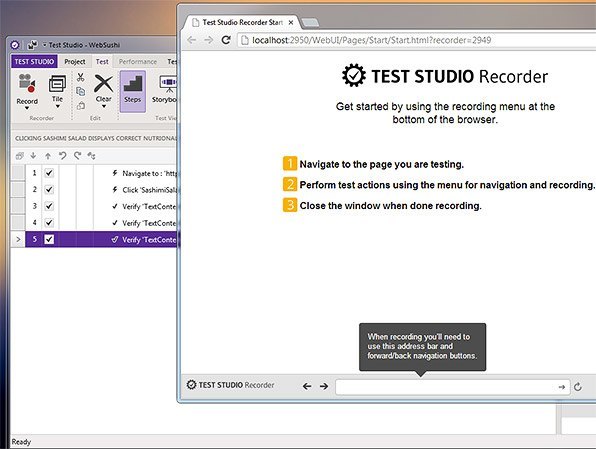Switch to the Test ribbon tab
This screenshot has width=596, height=449.
pyautogui.click(x=102, y=61)
